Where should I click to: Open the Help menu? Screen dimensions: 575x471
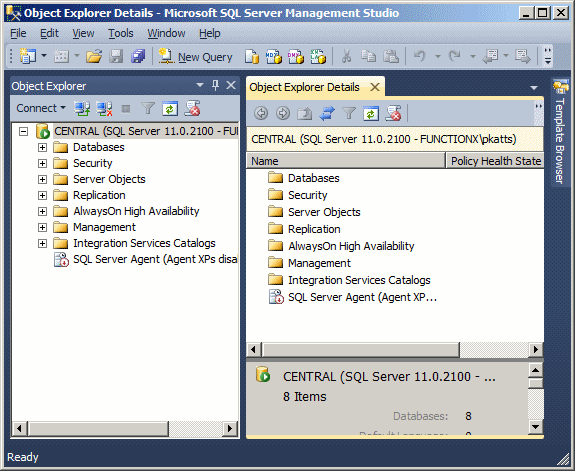click(209, 33)
